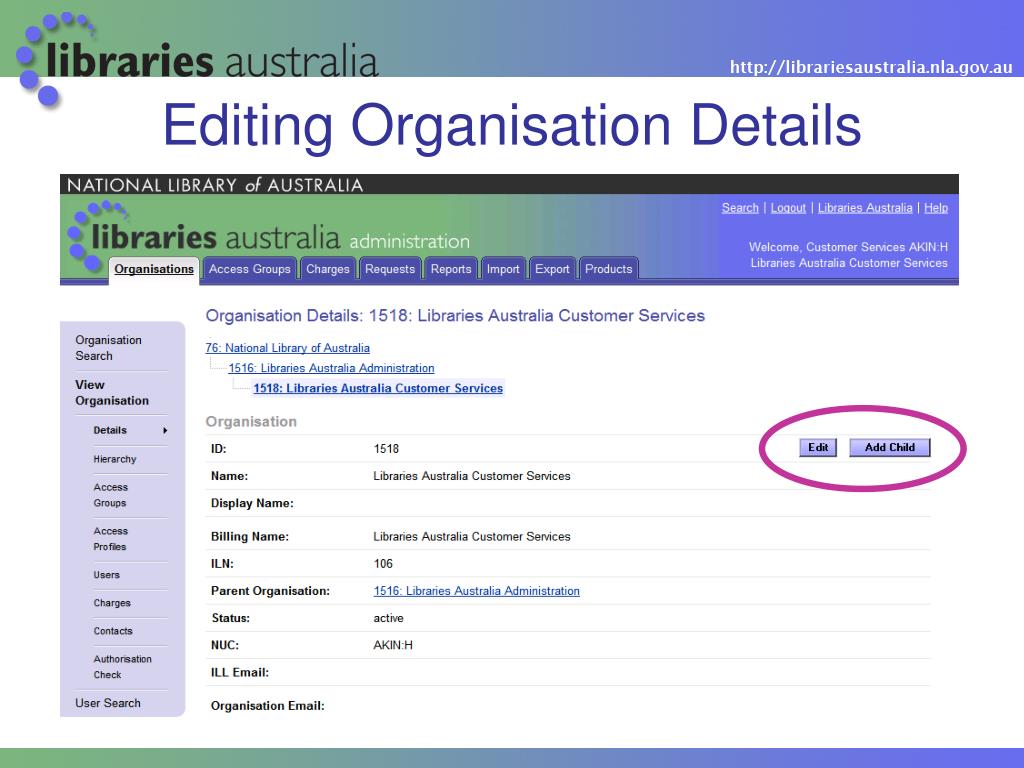Click the Organisation Email label
Viewport: 1024px width, 768px height.
click(268, 705)
